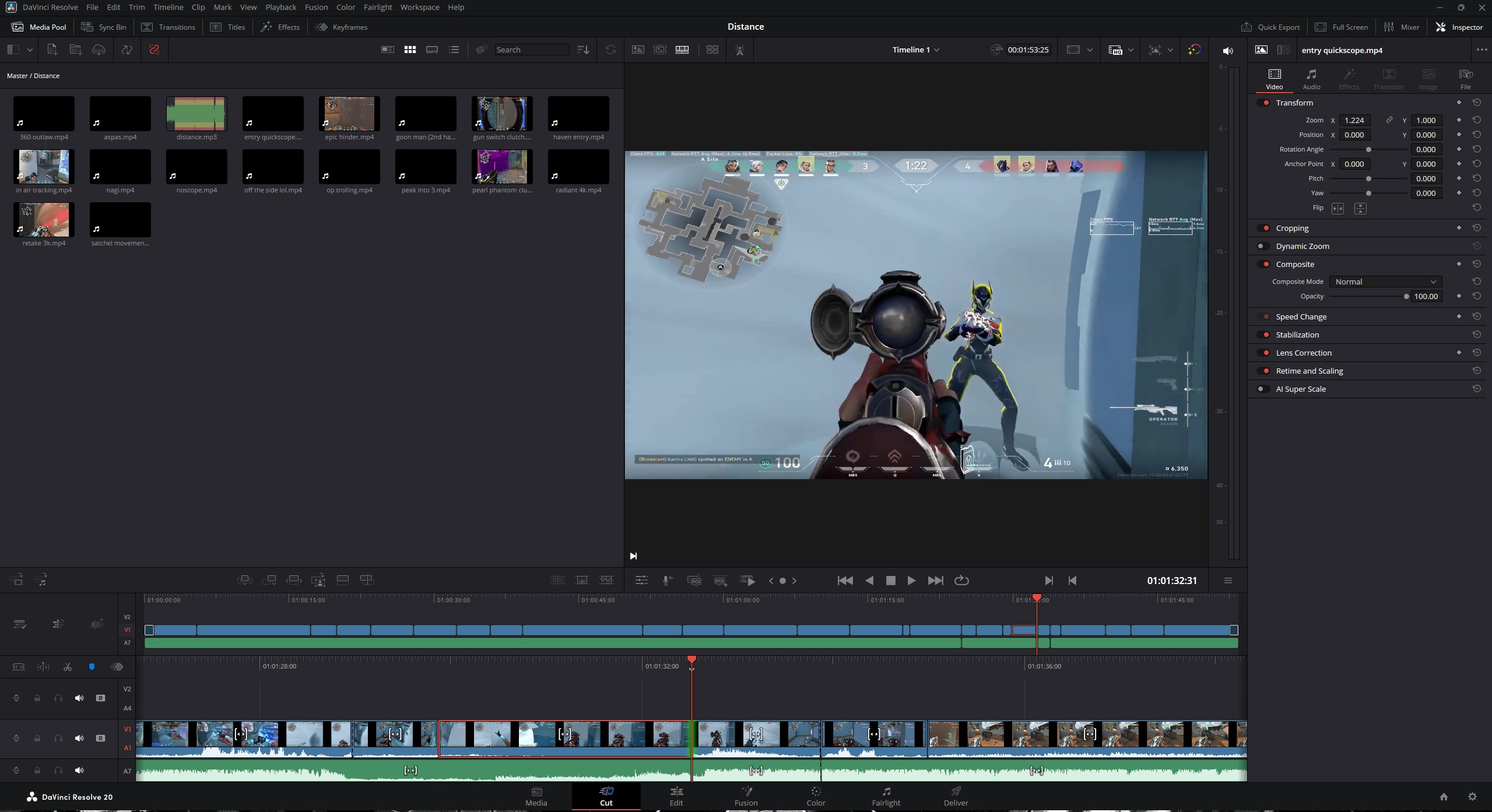The image size is (1492, 812).
Task: Click the razor scissors split clip icon
Action: pyautogui.click(x=68, y=667)
